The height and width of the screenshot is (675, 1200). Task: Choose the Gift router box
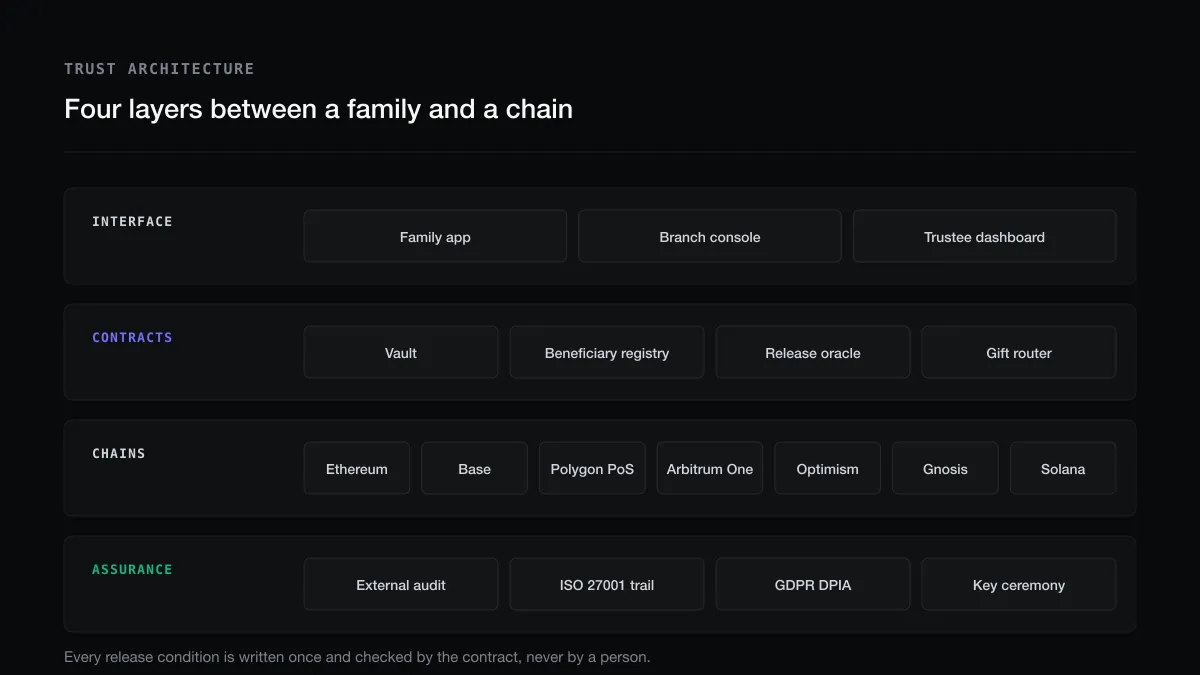[x=1019, y=353]
